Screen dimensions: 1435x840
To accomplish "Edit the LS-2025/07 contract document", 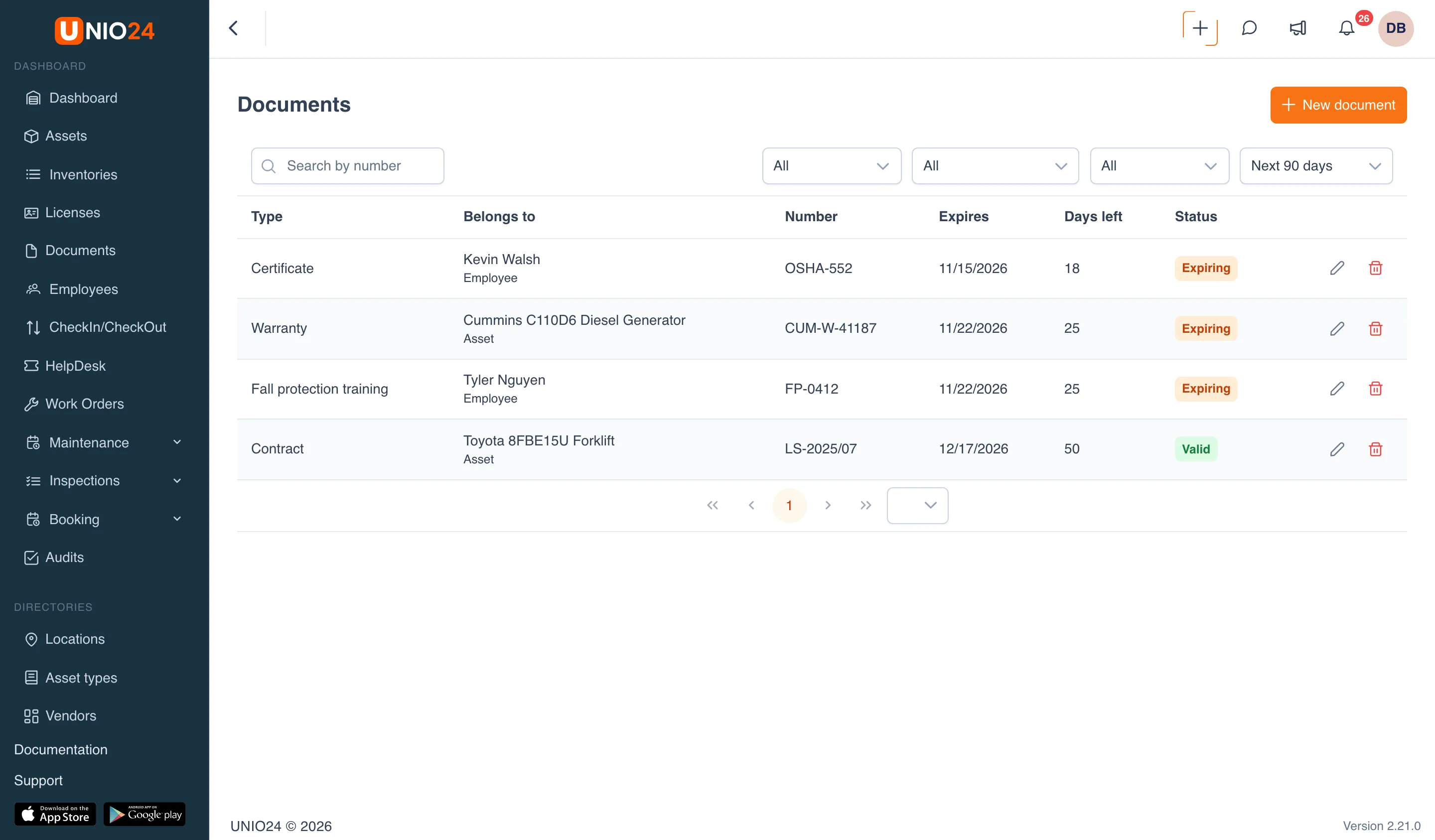I will click(x=1337, y=449).
